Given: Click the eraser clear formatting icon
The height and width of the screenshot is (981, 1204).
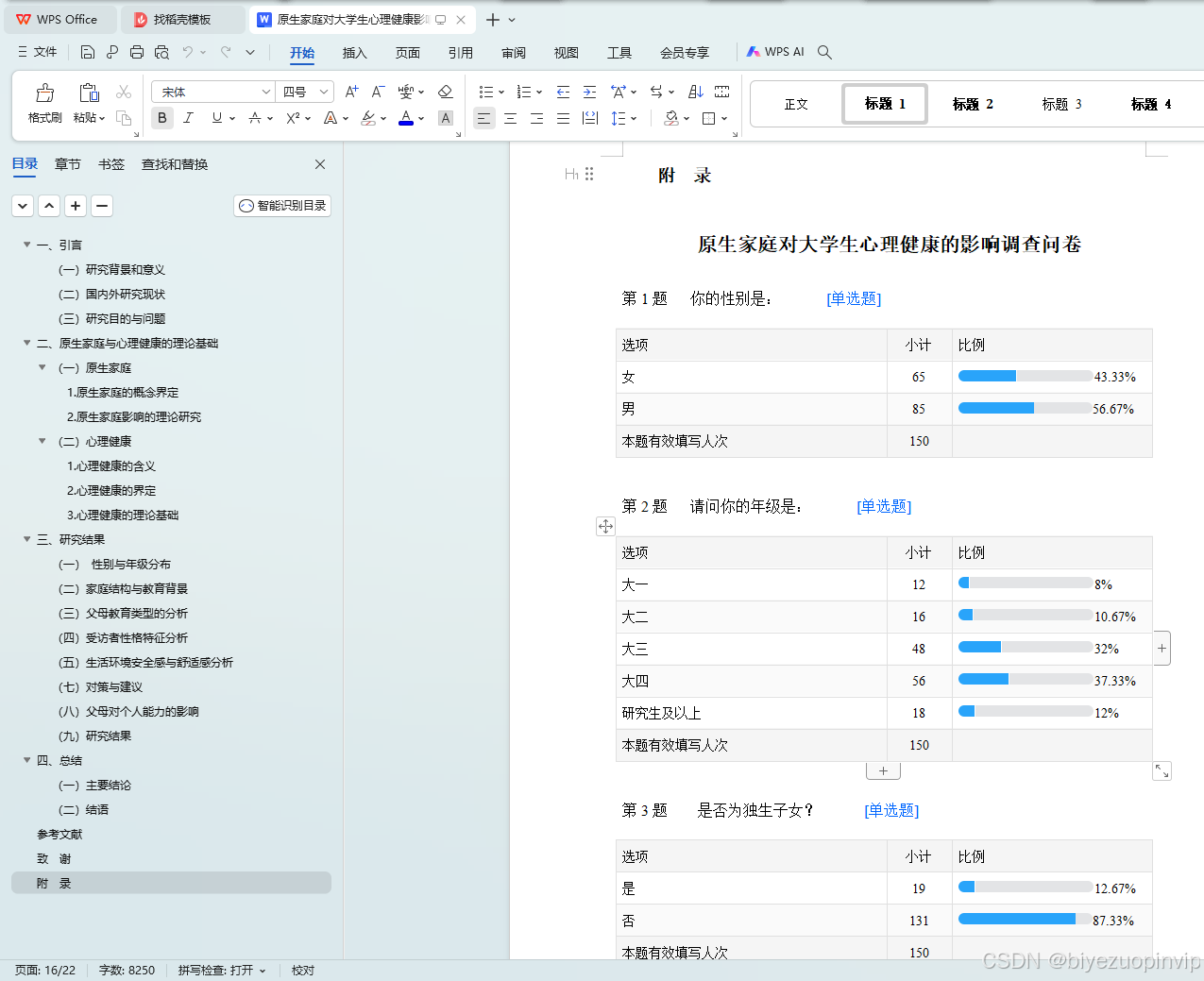Looking at the screenshot, I should click(446, 92).
